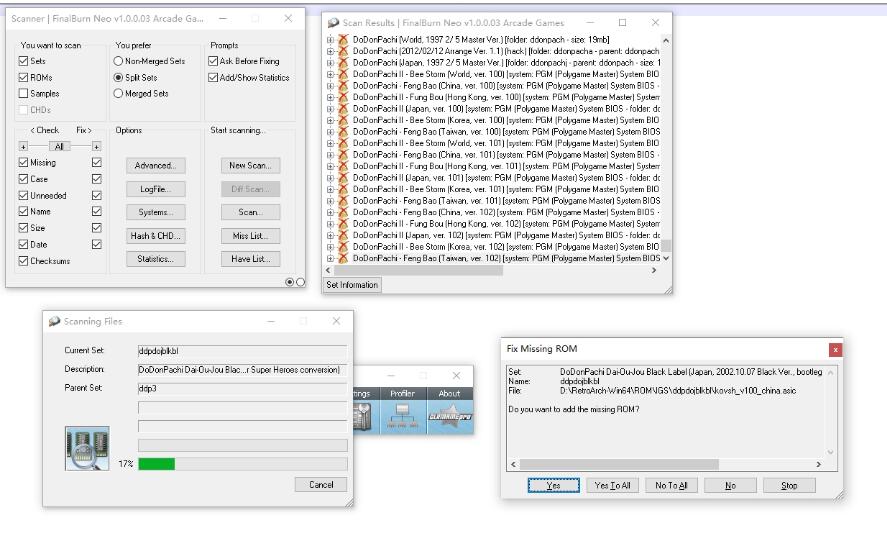
Task: Click the red X icon for Bee Storm World ver. 100
Action: point(343,74)
